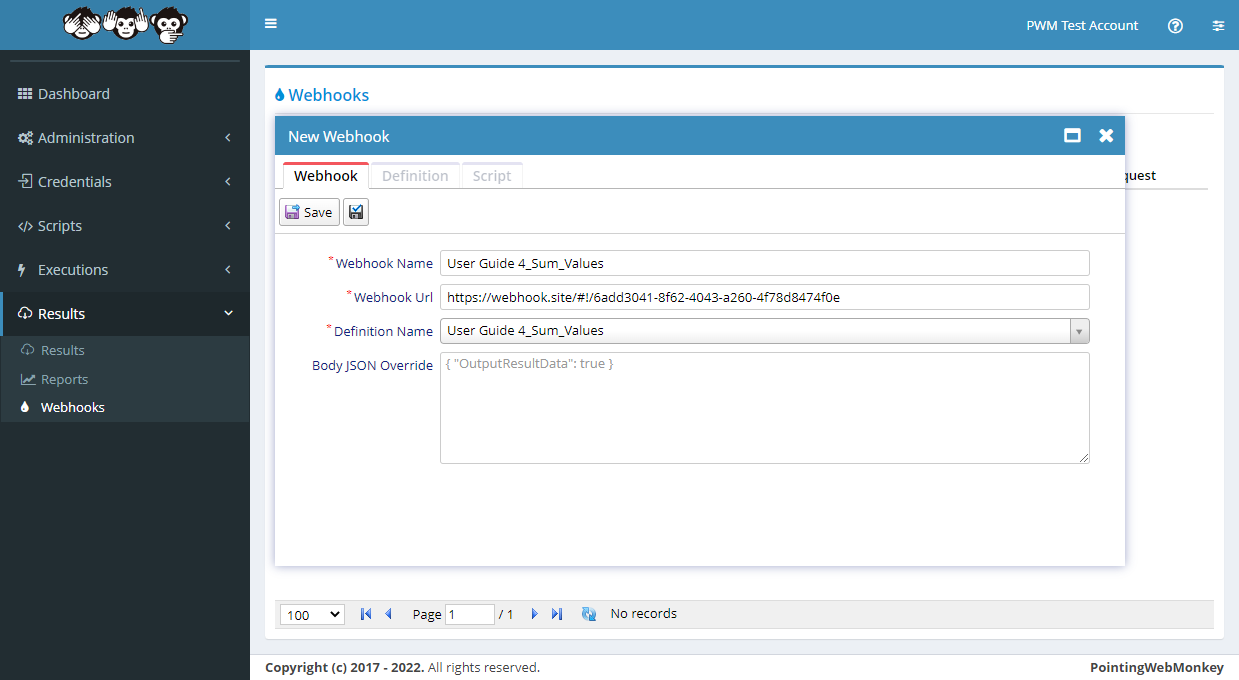The image size is (1239, 680).
Task: Maximize the New Webhook dialog
Action: (1072, 136)
